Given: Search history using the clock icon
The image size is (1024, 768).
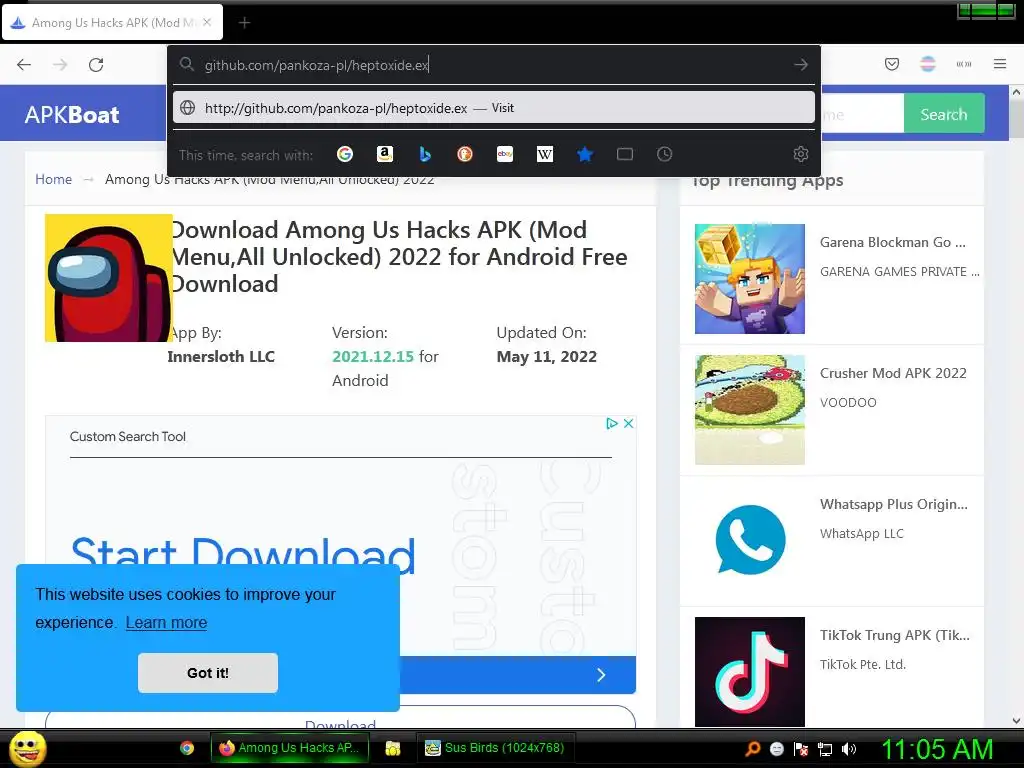Looking at the screenshot, I should (665, 154).
